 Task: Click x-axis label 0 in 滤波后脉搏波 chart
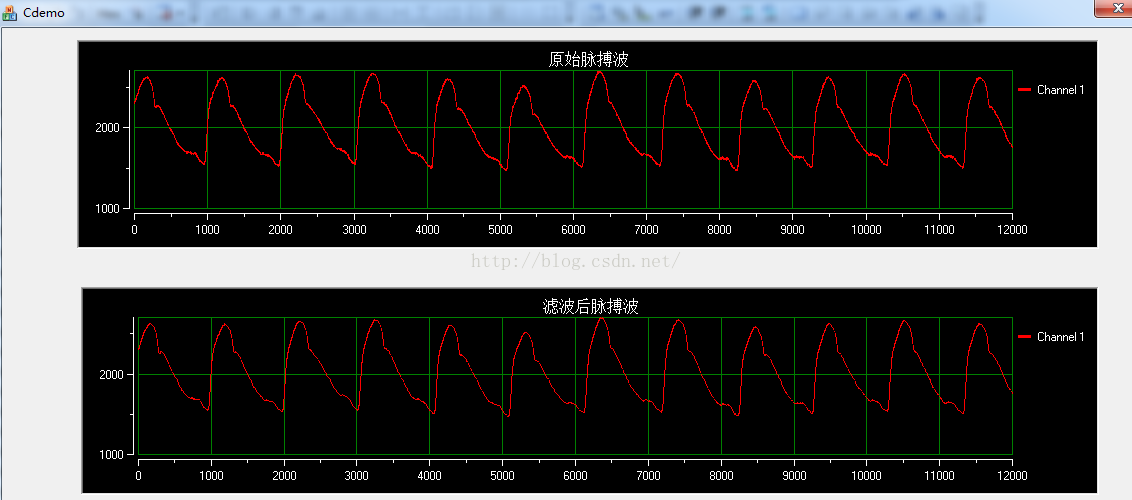pos(138,475)
